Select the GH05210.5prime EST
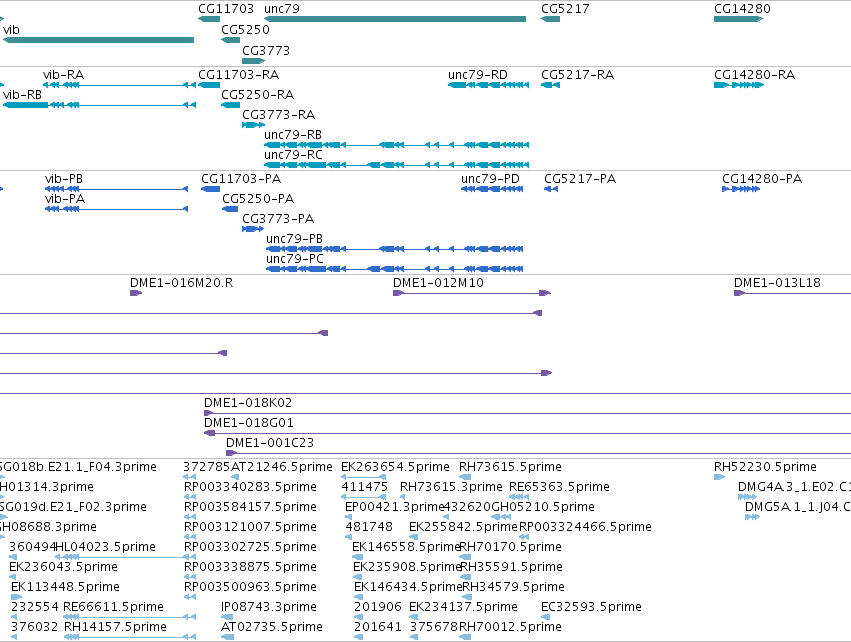The width and height of the screenshot is (851, 642). point(499,517)
